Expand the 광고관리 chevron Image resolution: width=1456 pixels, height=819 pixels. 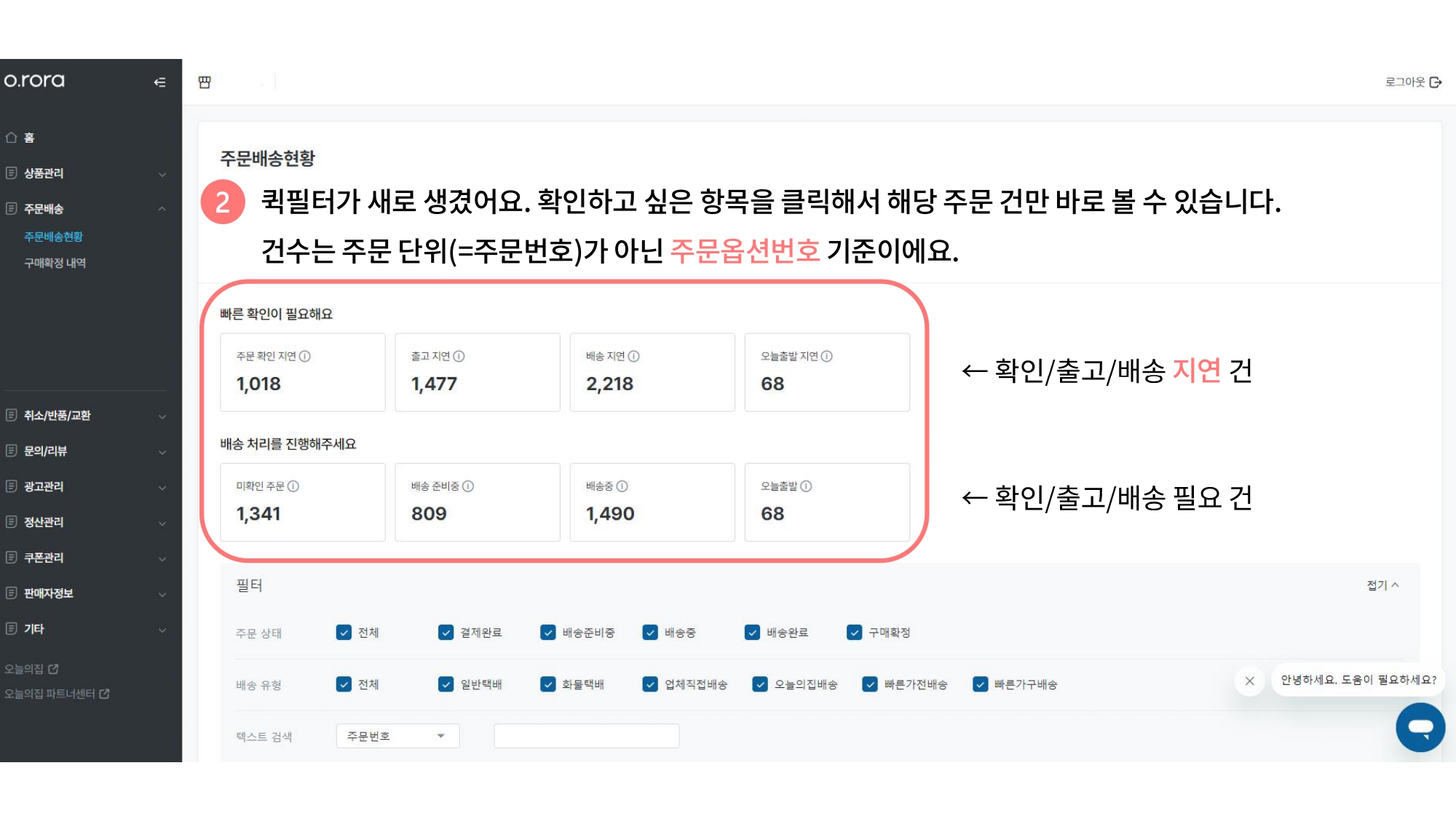tap(162, 487)
